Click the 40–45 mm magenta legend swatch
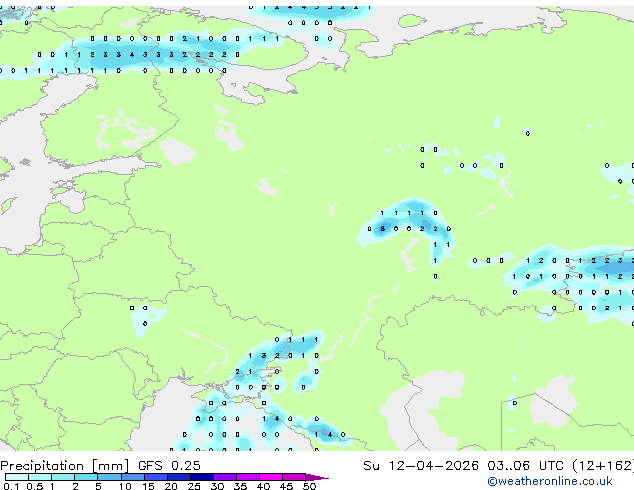 [x=271, y=477]
